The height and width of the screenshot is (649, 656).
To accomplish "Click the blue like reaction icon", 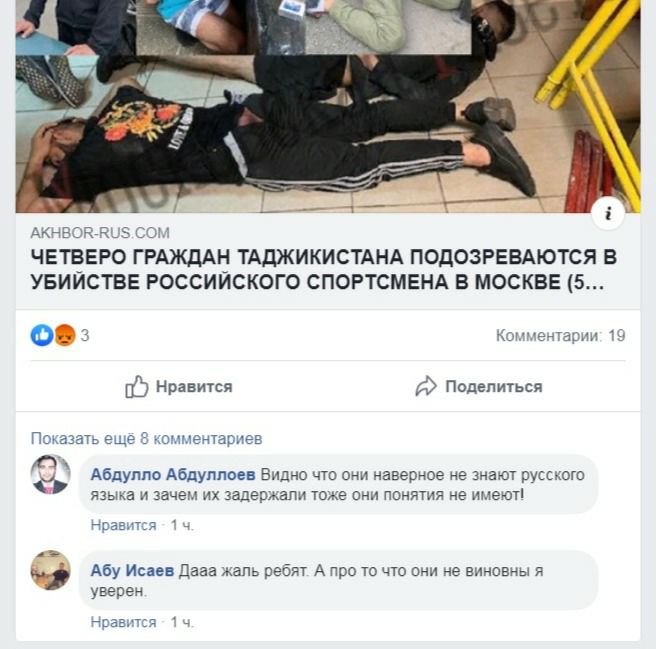I will (42, 335).
